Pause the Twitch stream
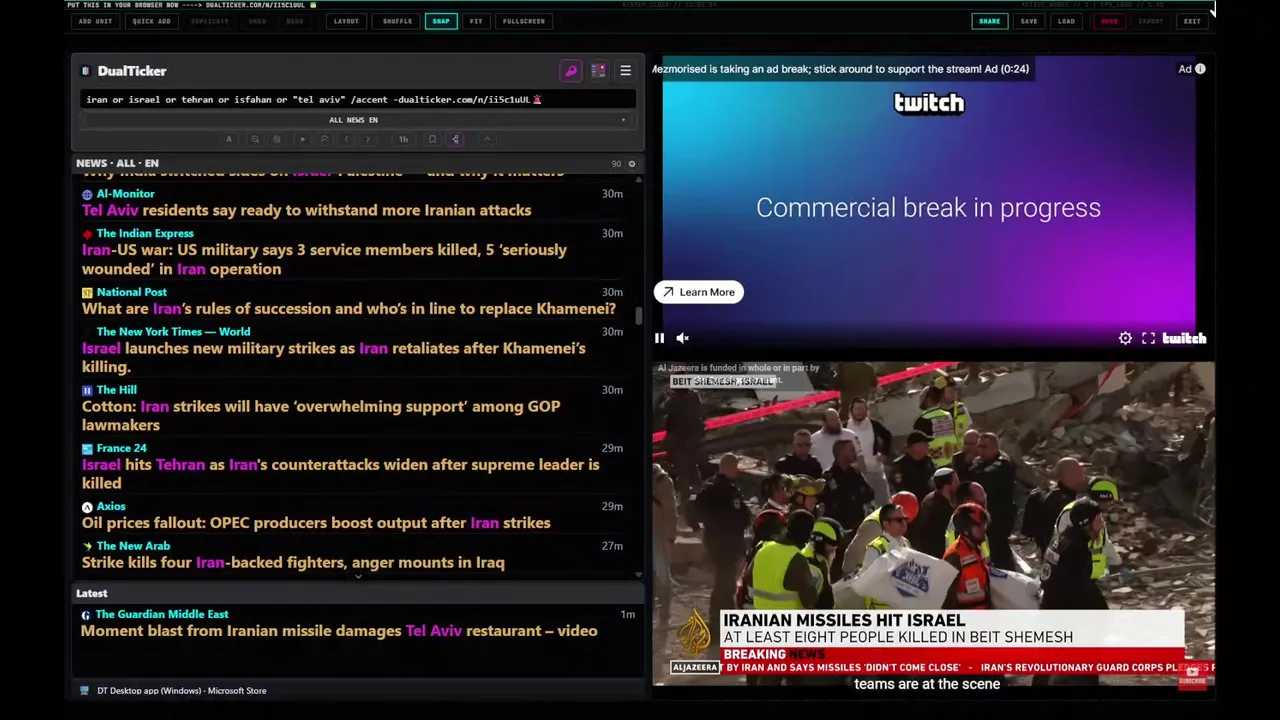Image resolution: width=1280 pixels, height=720 pixels. (659, 338)
